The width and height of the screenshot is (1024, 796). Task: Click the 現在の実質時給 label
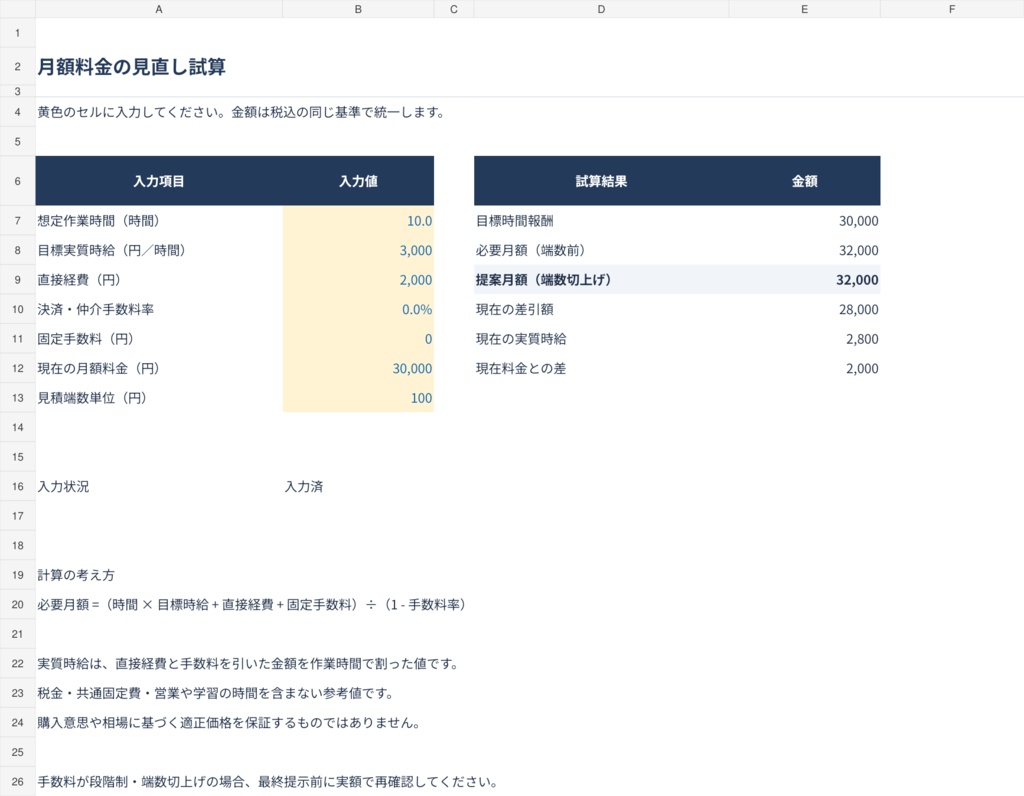[521, 339]
